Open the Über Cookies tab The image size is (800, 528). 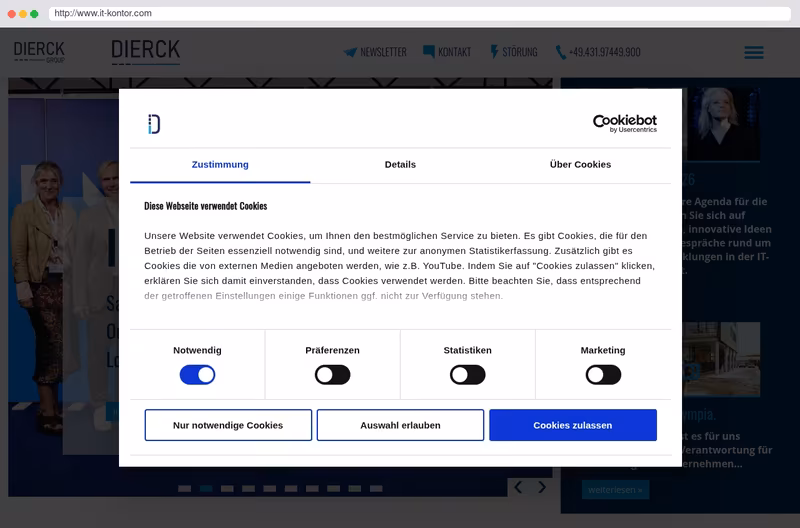581,165
